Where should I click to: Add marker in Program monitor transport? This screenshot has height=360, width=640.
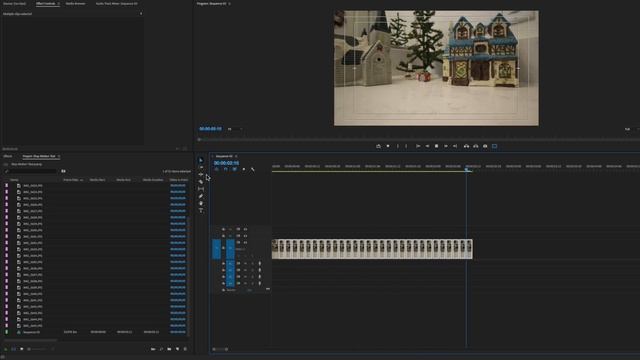(x=388, y=146)
